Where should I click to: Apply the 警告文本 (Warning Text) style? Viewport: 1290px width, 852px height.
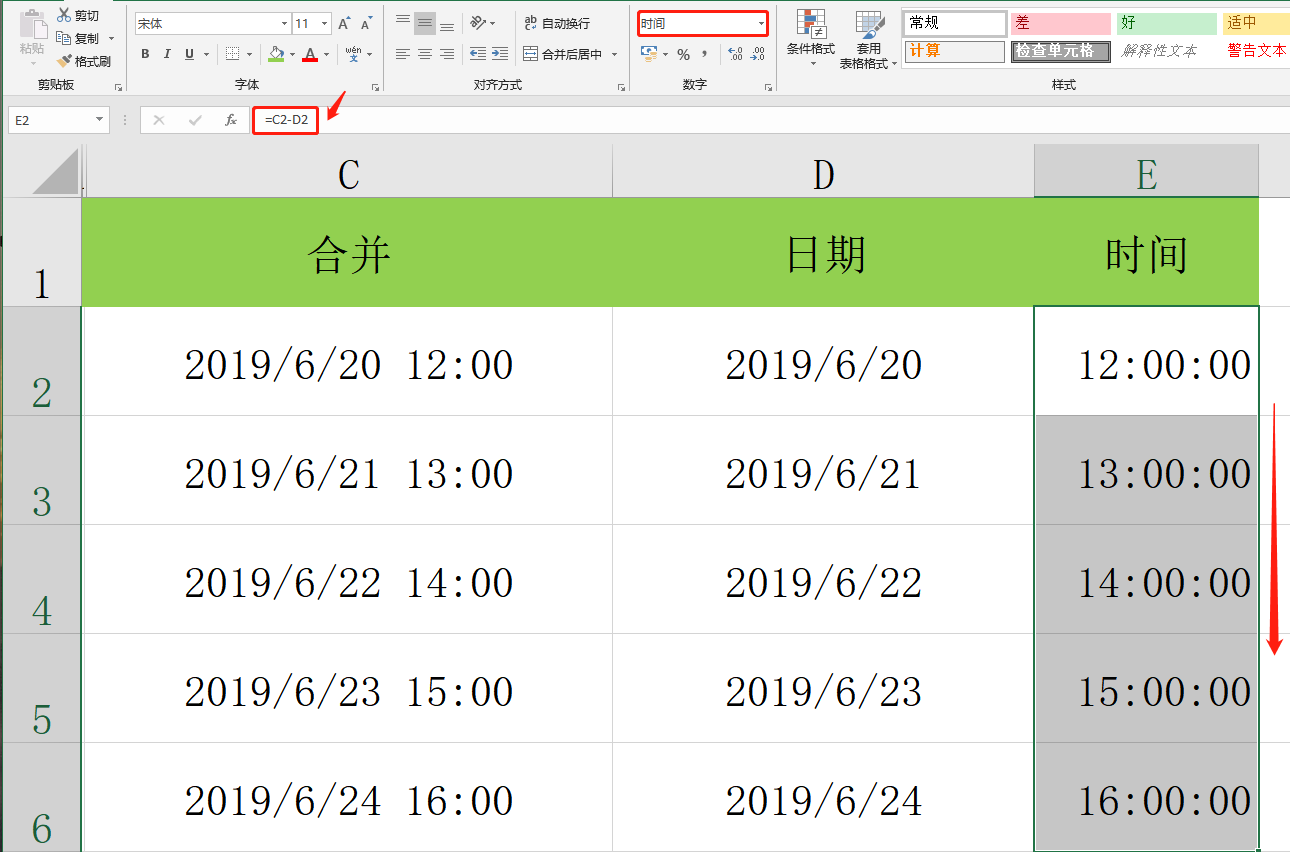(1257, 51)
